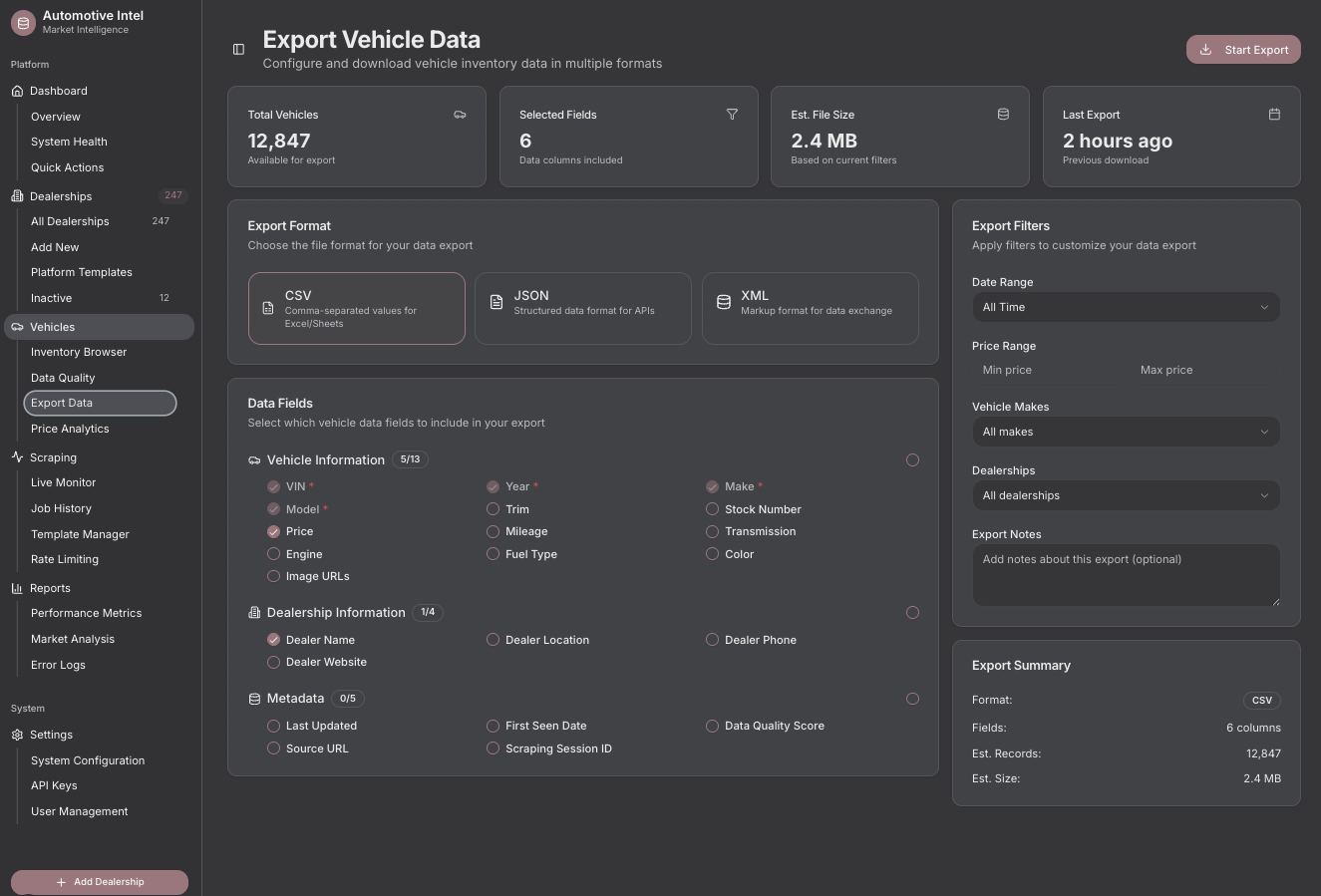Check the Data Quality Score field

(712, 726)
